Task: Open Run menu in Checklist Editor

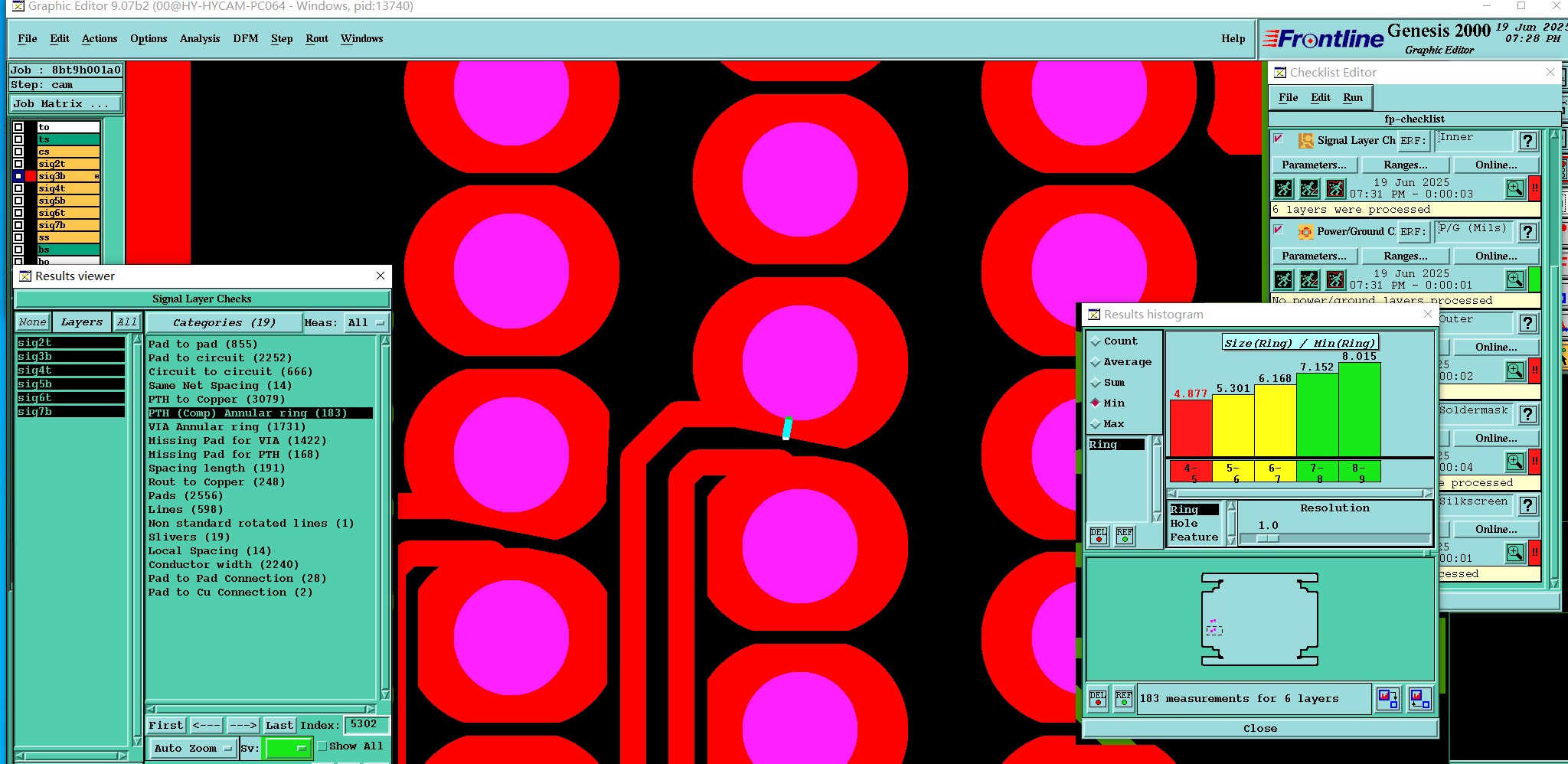Action: coord(1353,98)
